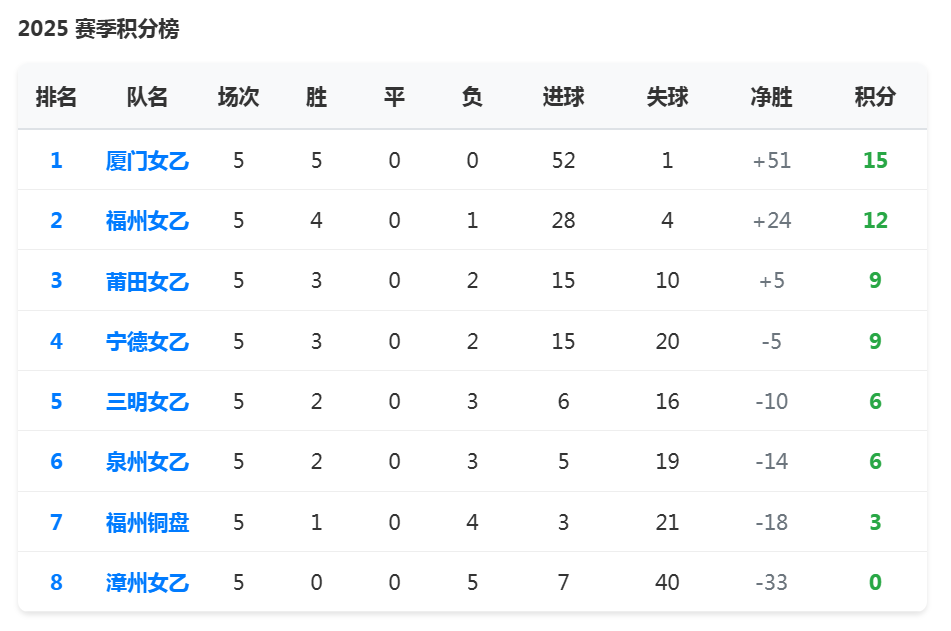This screenshot has height=631, width=951.
Task: Select the 莆田女乙 team name
Action: point(146,280)
